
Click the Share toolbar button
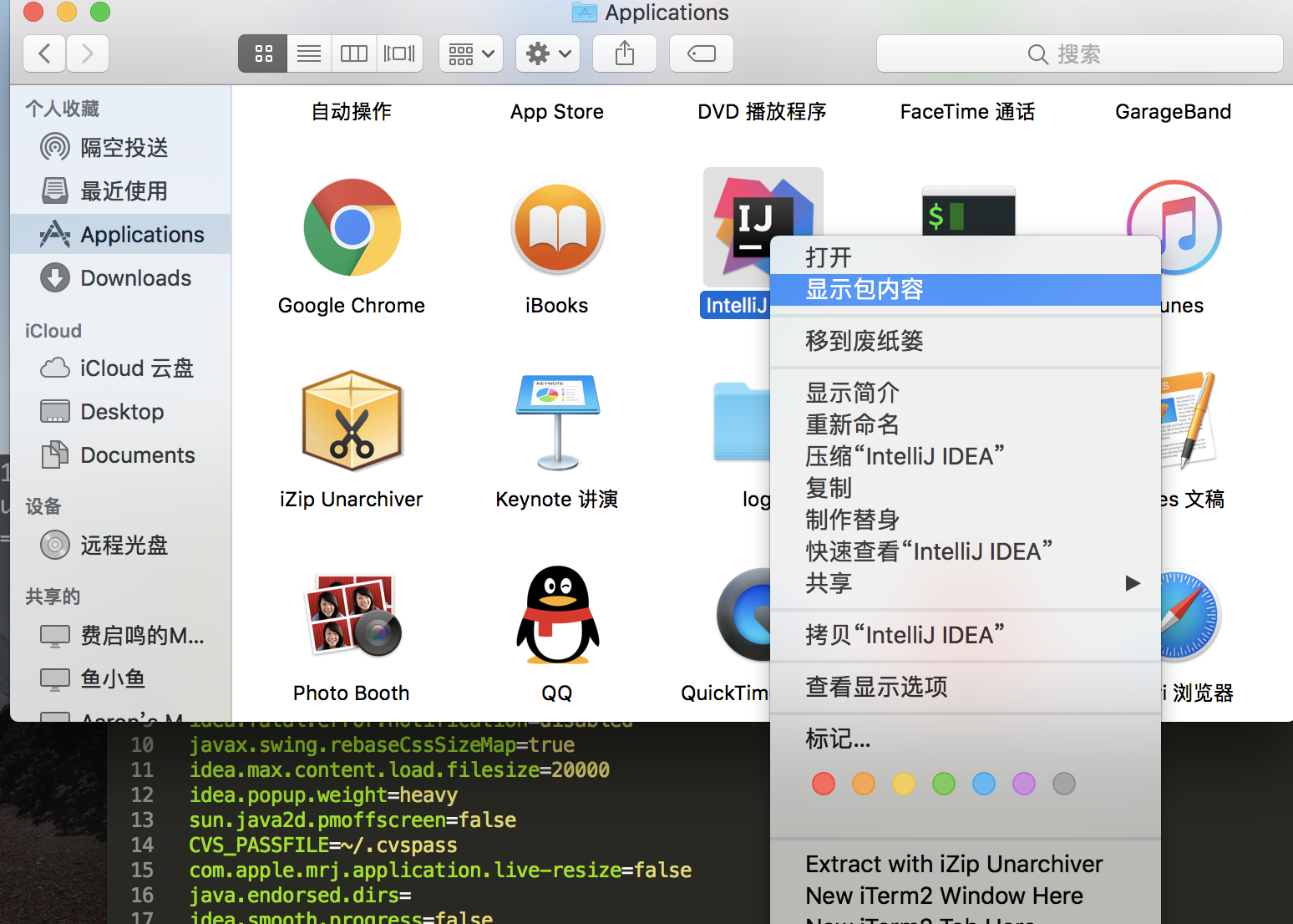pyautogui.click(x=625, y=53)
